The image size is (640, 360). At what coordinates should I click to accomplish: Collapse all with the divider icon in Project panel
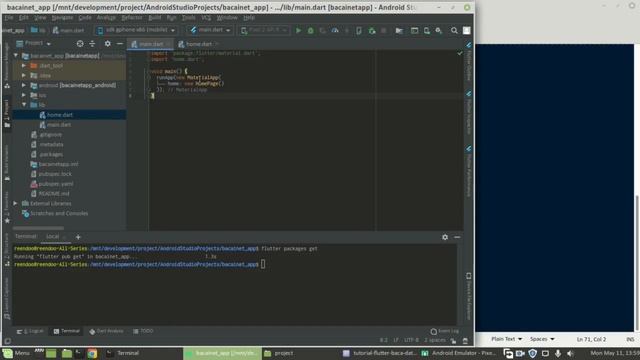(x=92, y=44)
